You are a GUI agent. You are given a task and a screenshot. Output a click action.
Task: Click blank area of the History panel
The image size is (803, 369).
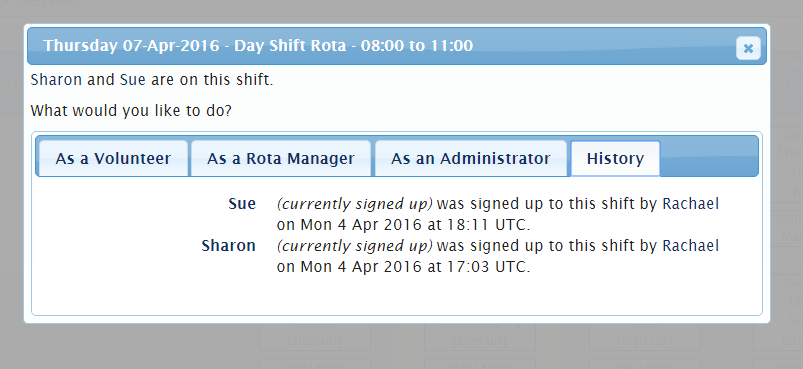point(397,296)
